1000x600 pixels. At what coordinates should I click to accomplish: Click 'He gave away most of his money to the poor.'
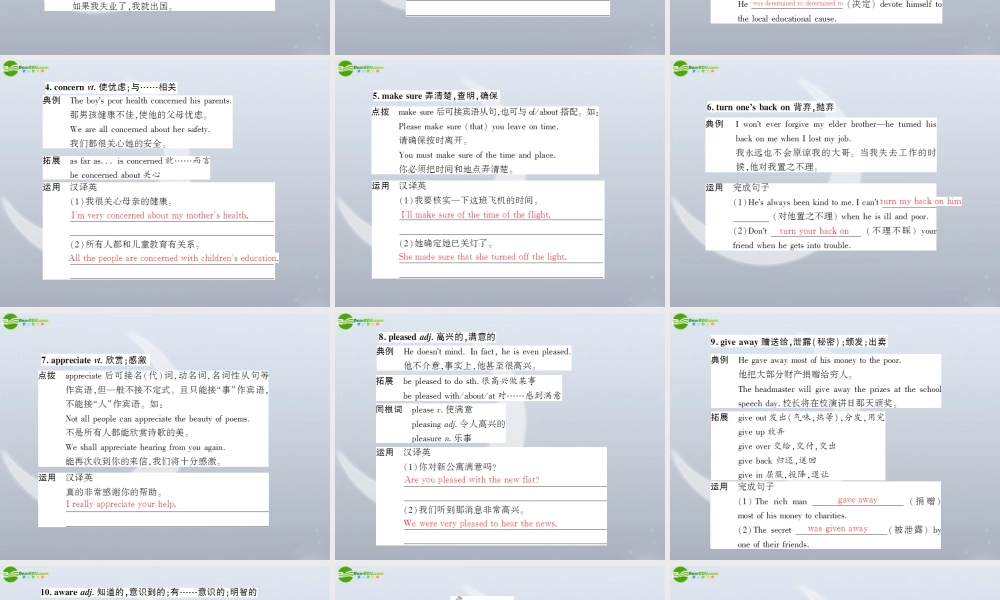(820, 360)
